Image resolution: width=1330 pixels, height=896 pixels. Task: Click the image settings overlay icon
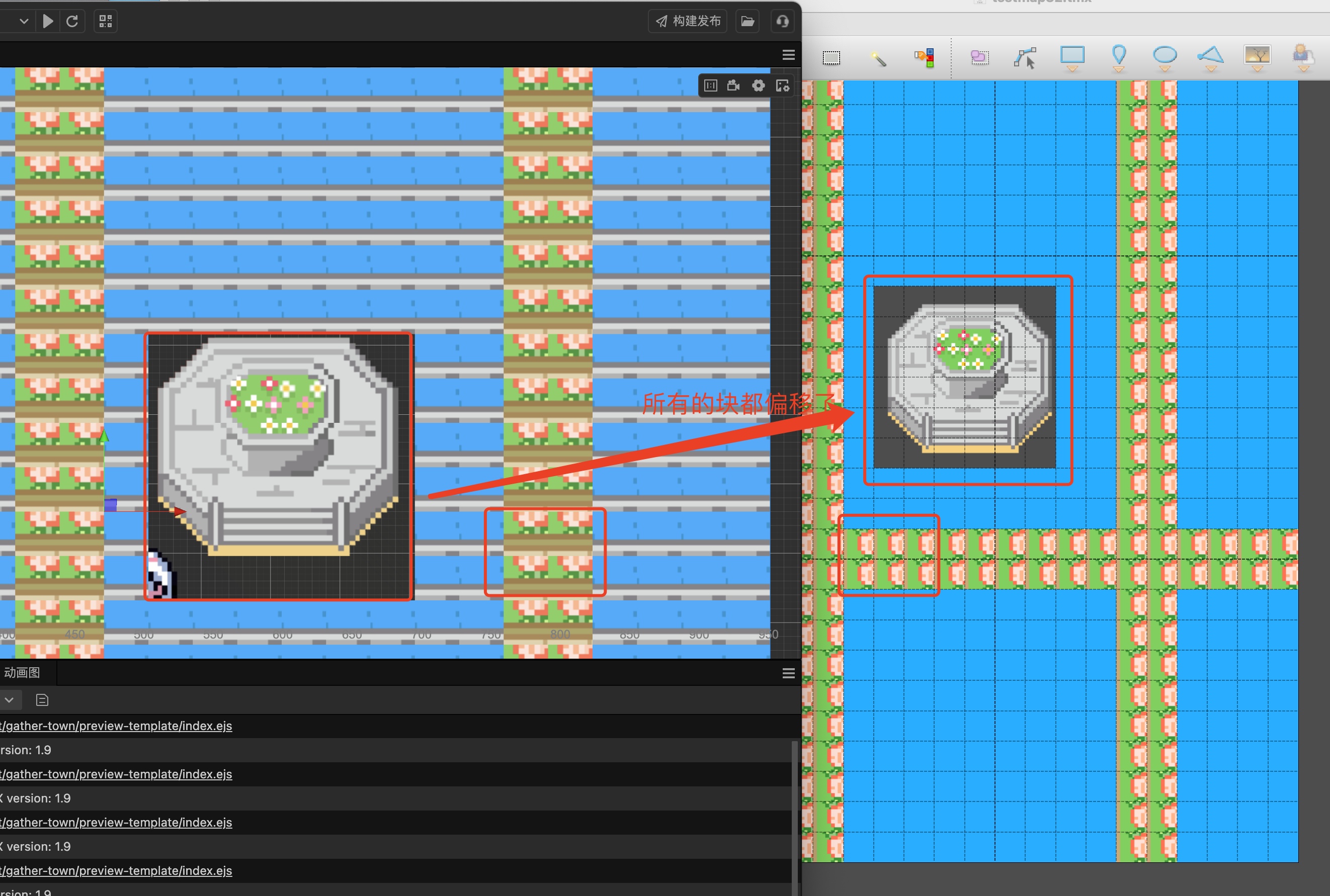click(782, 85)
